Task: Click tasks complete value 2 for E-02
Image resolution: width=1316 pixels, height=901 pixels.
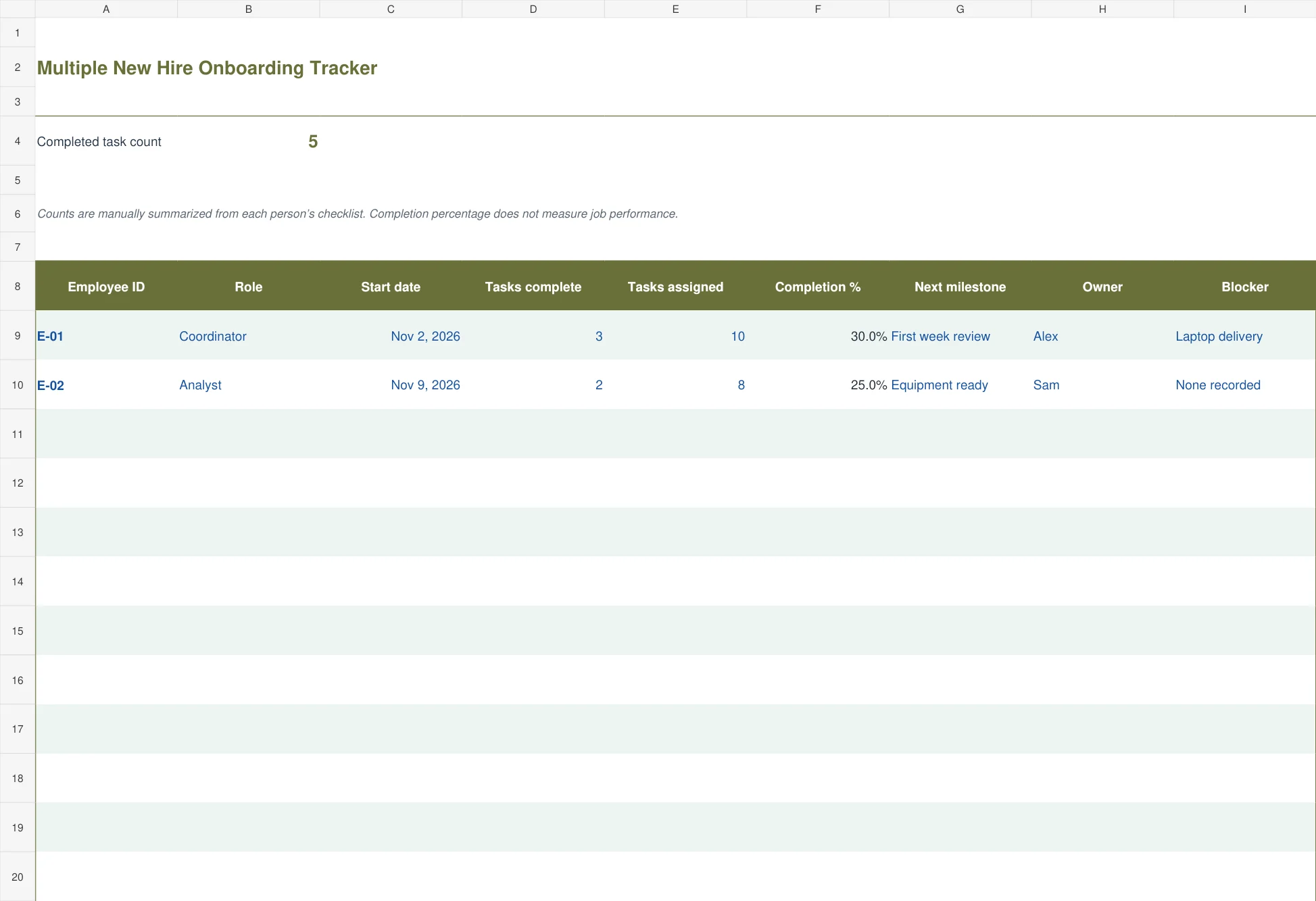Action: pyautogui.click(x=533, y=385)
